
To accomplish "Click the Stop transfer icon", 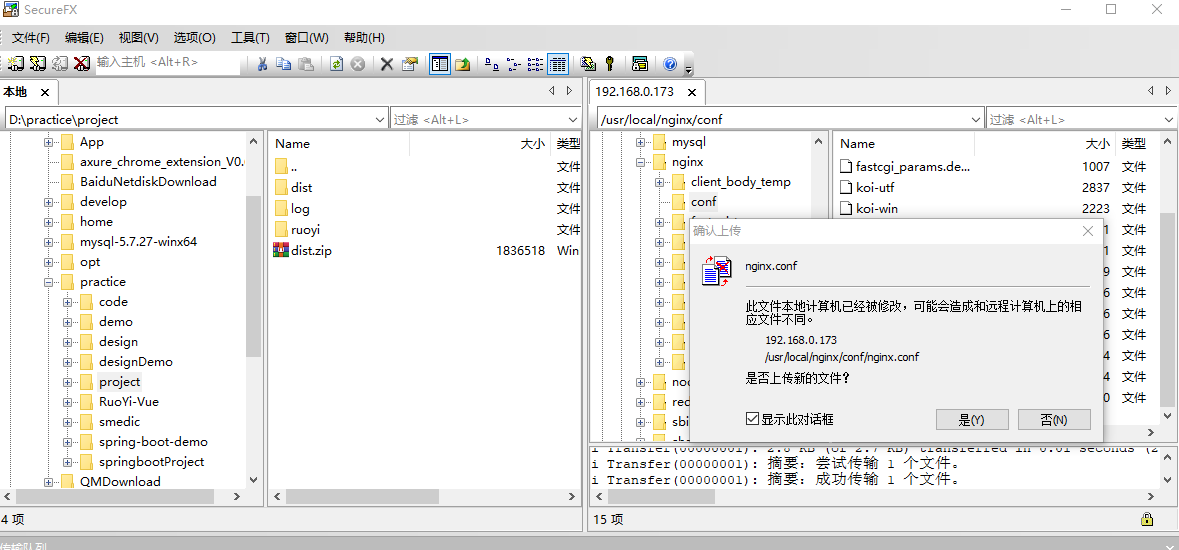I will 358,64.
